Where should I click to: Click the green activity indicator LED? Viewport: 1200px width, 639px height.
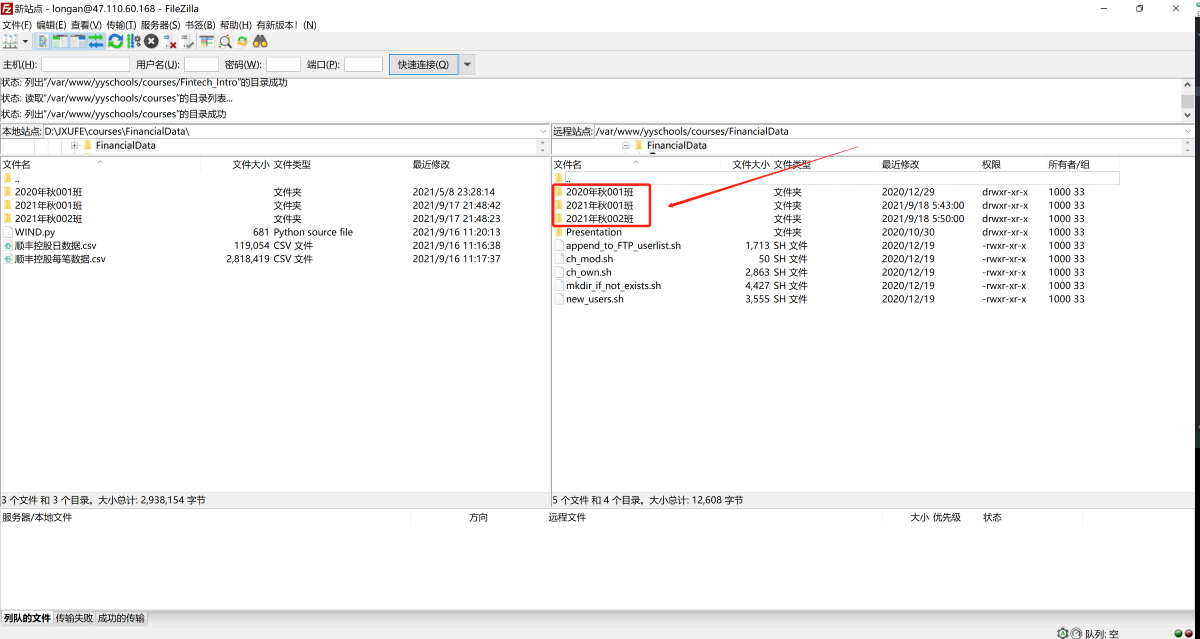pos(1177,633)
